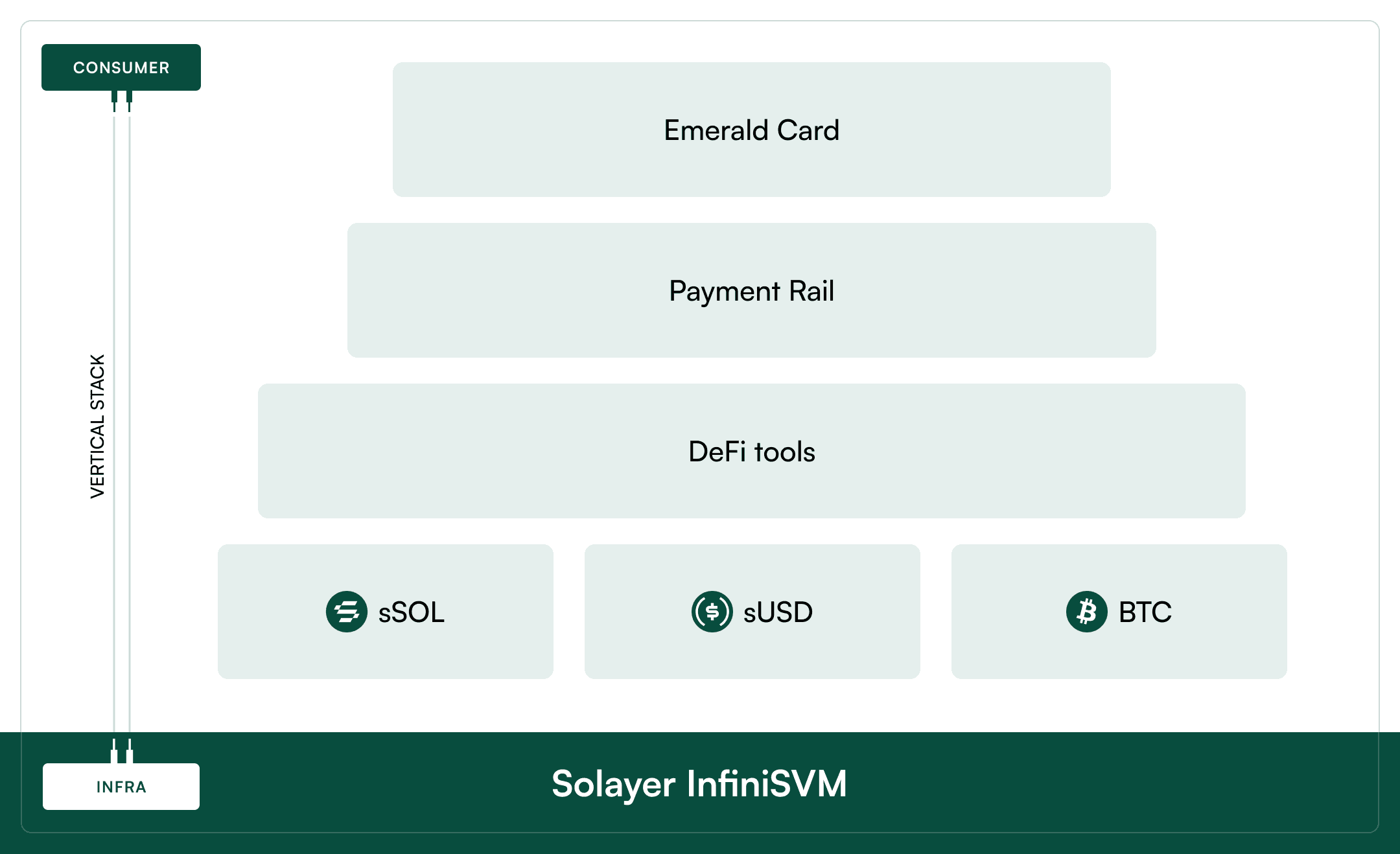Select the Payment Rail block
Image resolution: width=1400 pixels, height=854 pixels.
click(751, 290)
